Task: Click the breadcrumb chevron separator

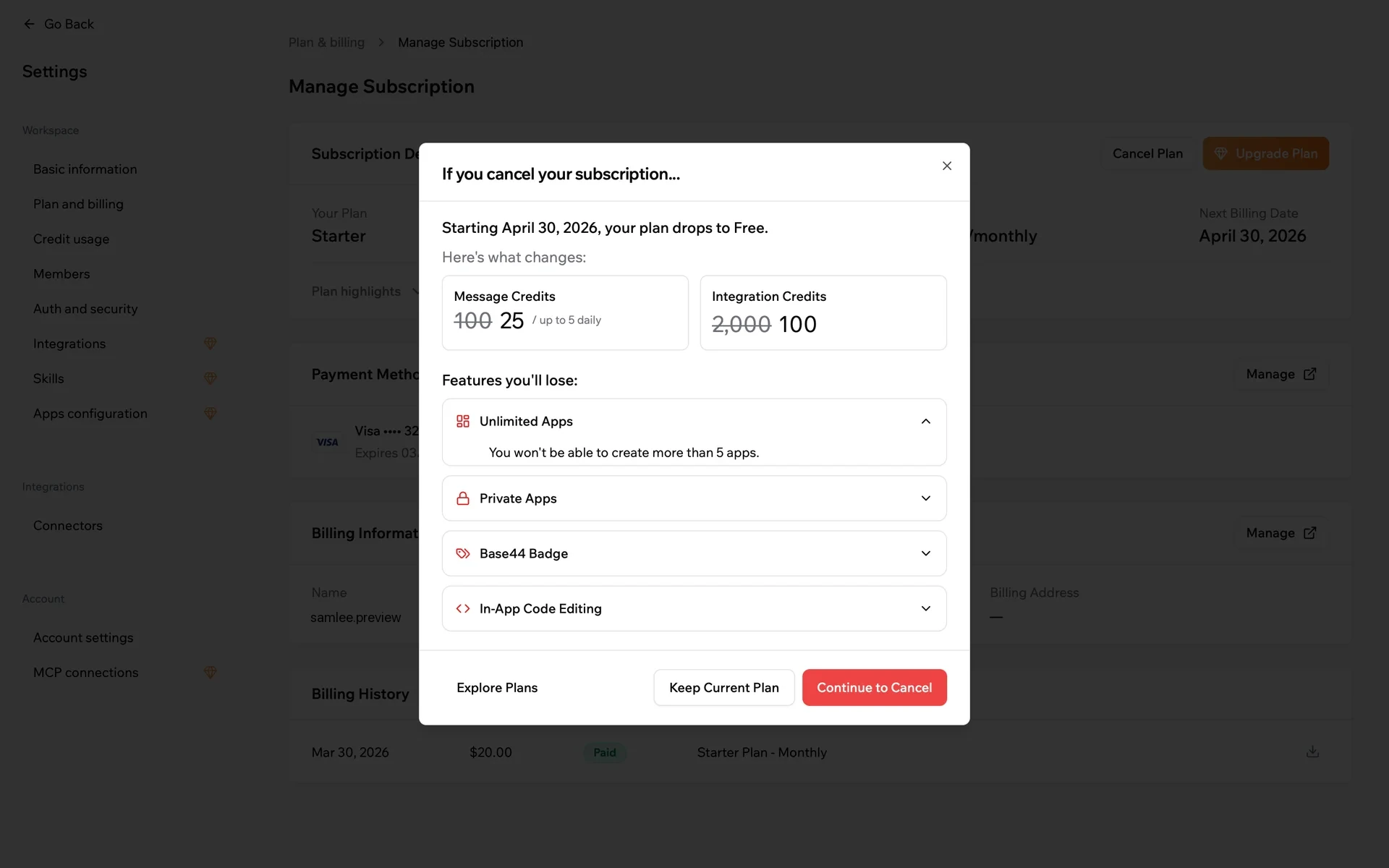Action: [381, 43]
